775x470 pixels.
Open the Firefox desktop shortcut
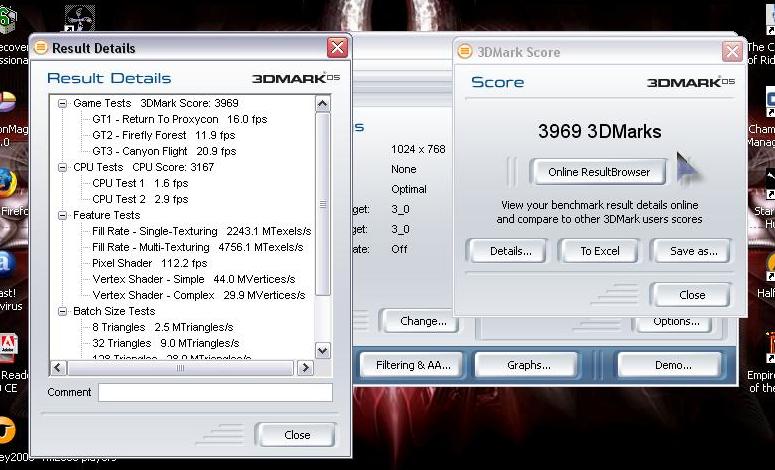pyautogui.click(x=8, y=183)
